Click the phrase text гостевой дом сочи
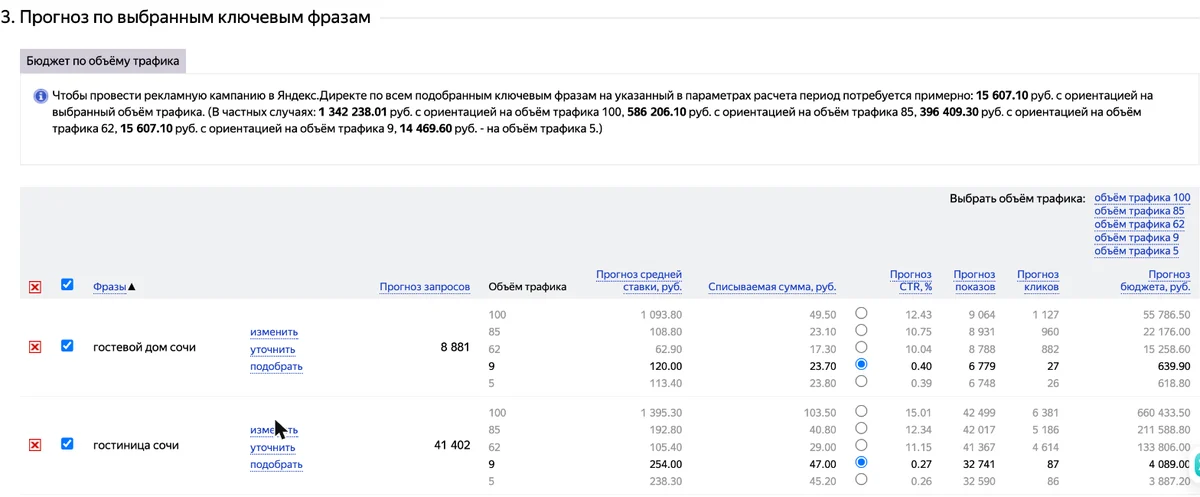 click(x=144, y=347)
